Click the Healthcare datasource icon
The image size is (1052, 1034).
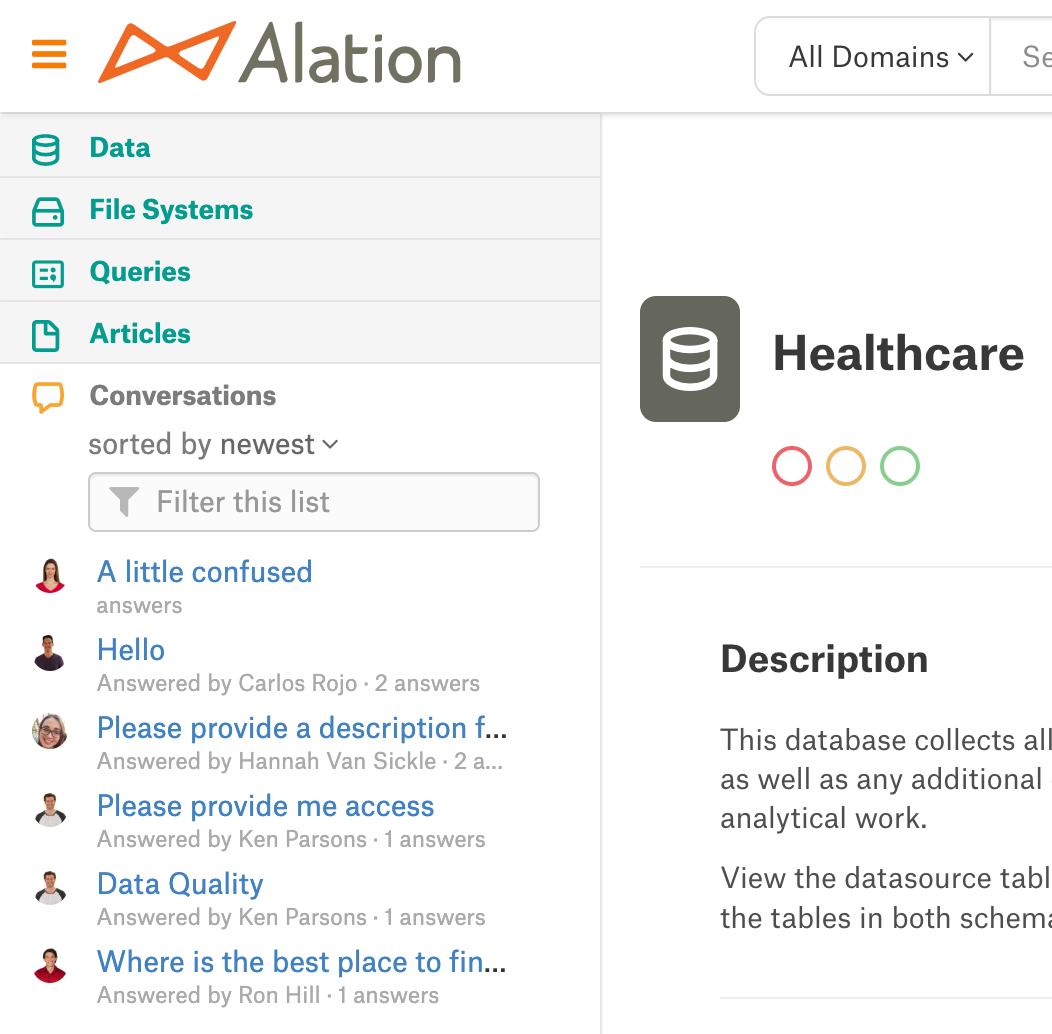690,359
